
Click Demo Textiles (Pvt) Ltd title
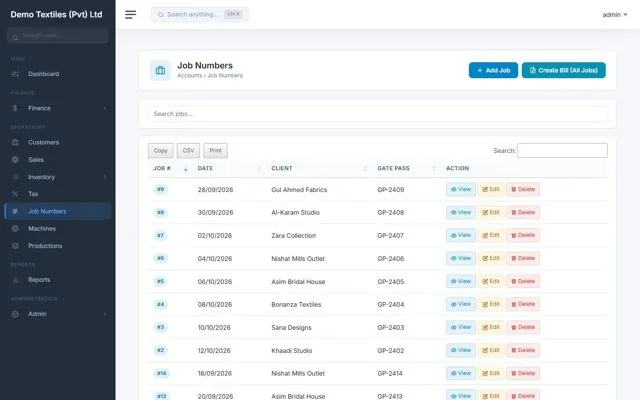pos(56,14)
